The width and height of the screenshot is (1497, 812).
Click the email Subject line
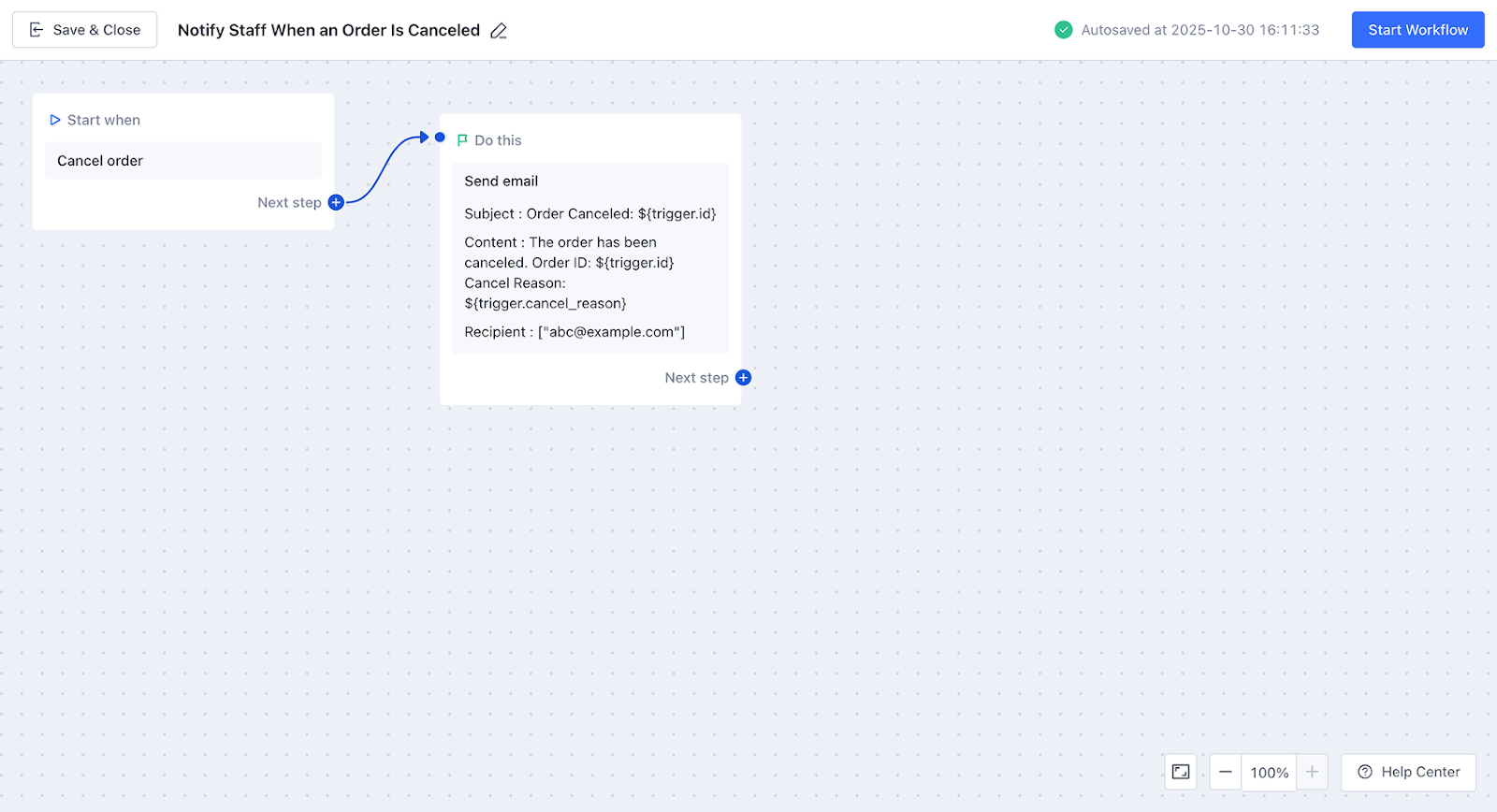tap(589, 214)
